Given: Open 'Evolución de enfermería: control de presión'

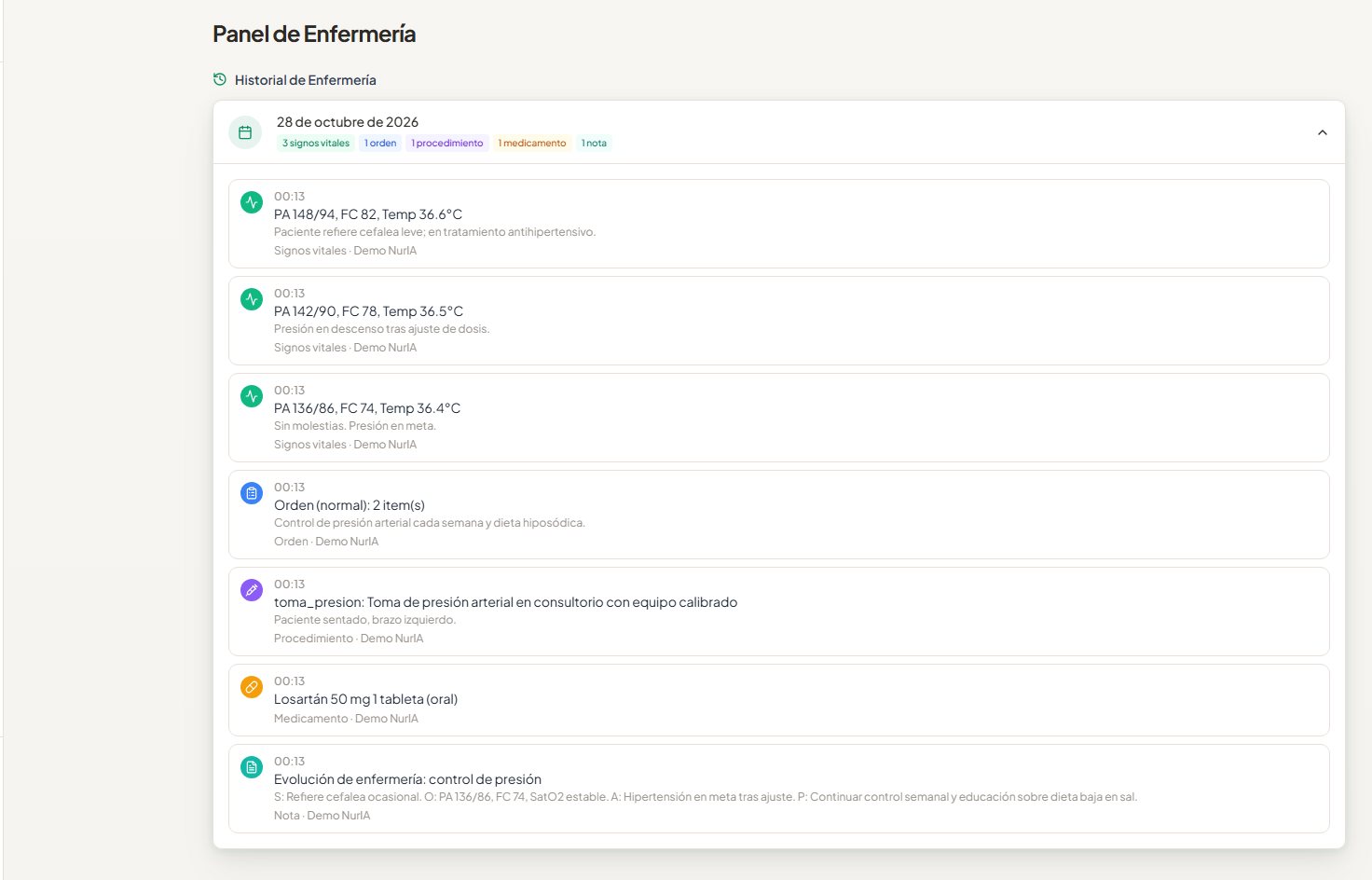Looking at the screenshot, I should [778, 789].
